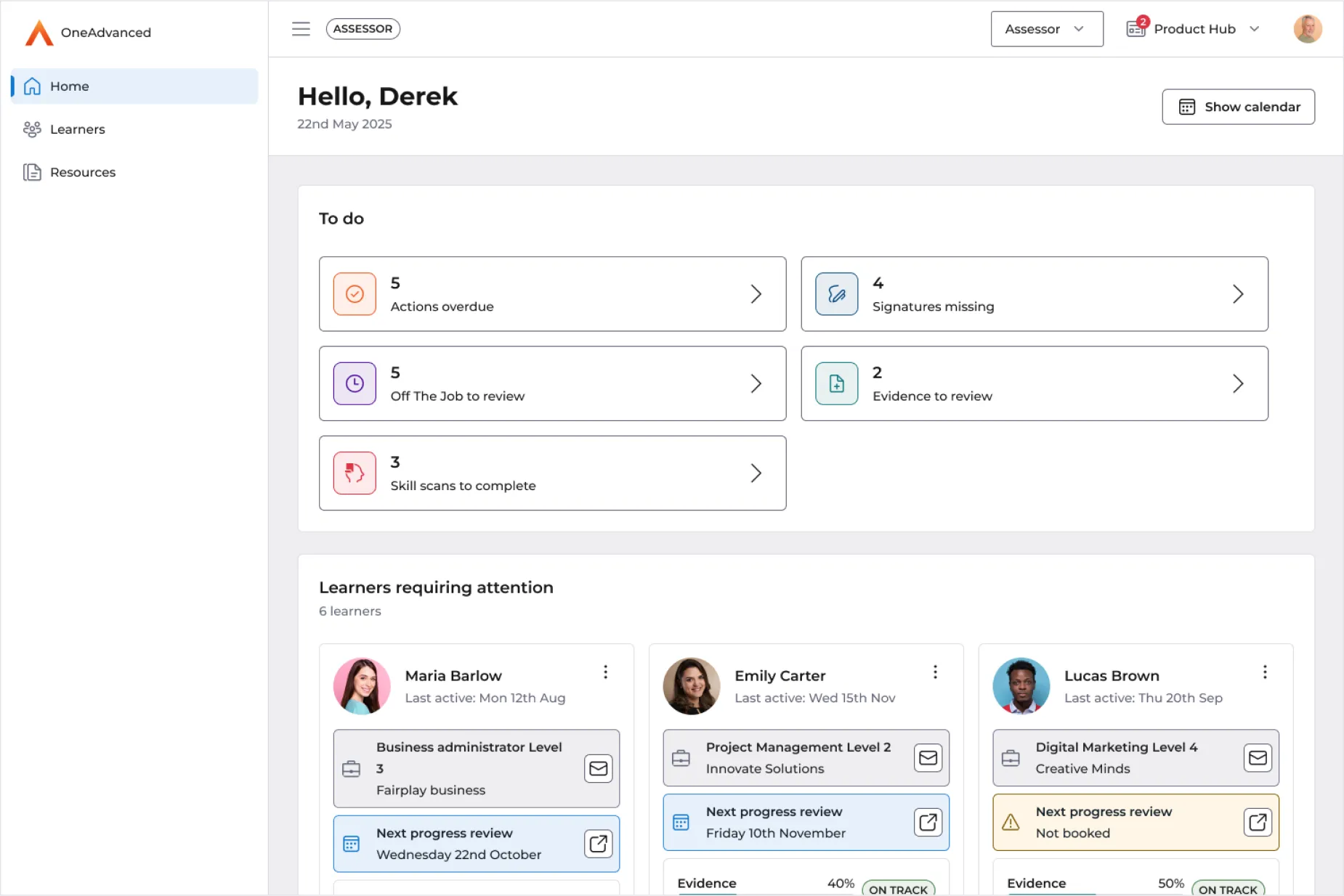Click the email icon for Maria Barlow
This screenshot has width=1344, height=896.
598,768
